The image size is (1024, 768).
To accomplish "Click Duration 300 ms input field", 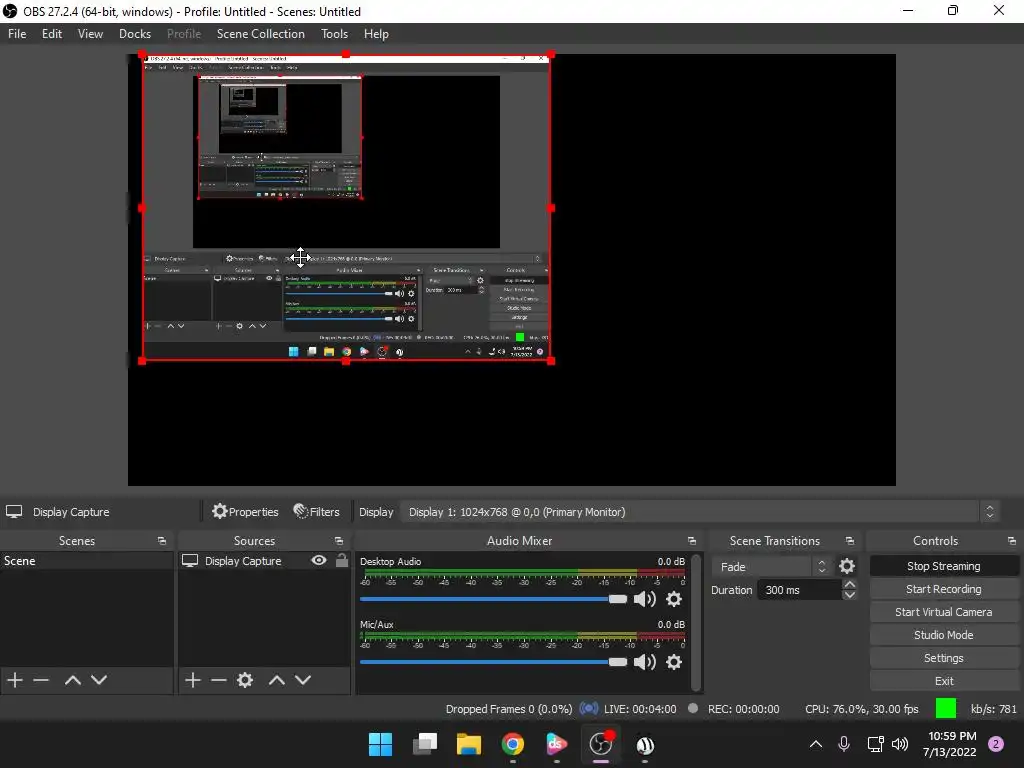I will (x=799, y=590).
